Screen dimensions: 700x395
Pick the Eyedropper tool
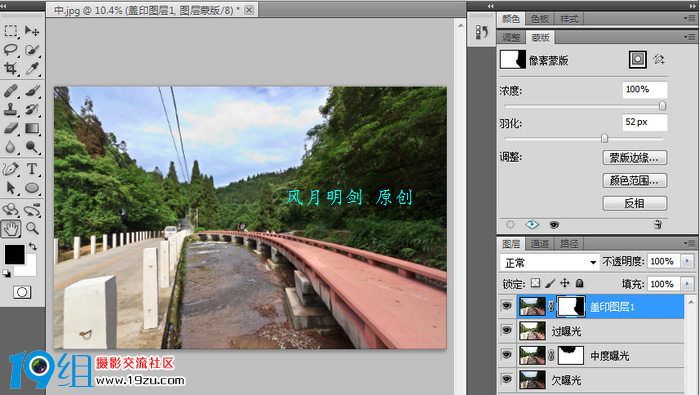pos(32,68)
